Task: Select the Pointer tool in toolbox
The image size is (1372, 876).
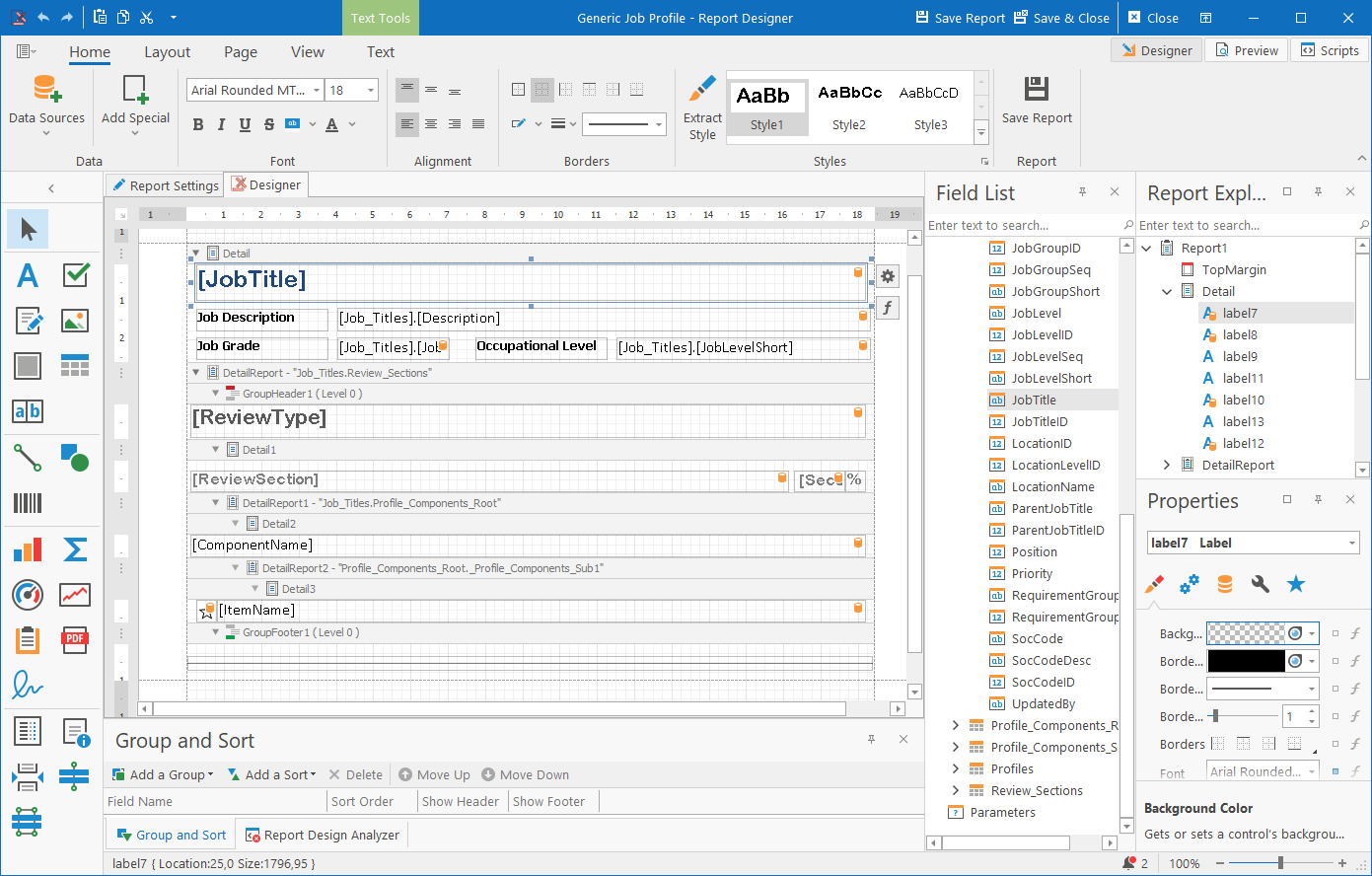Action: coord(28,229)
